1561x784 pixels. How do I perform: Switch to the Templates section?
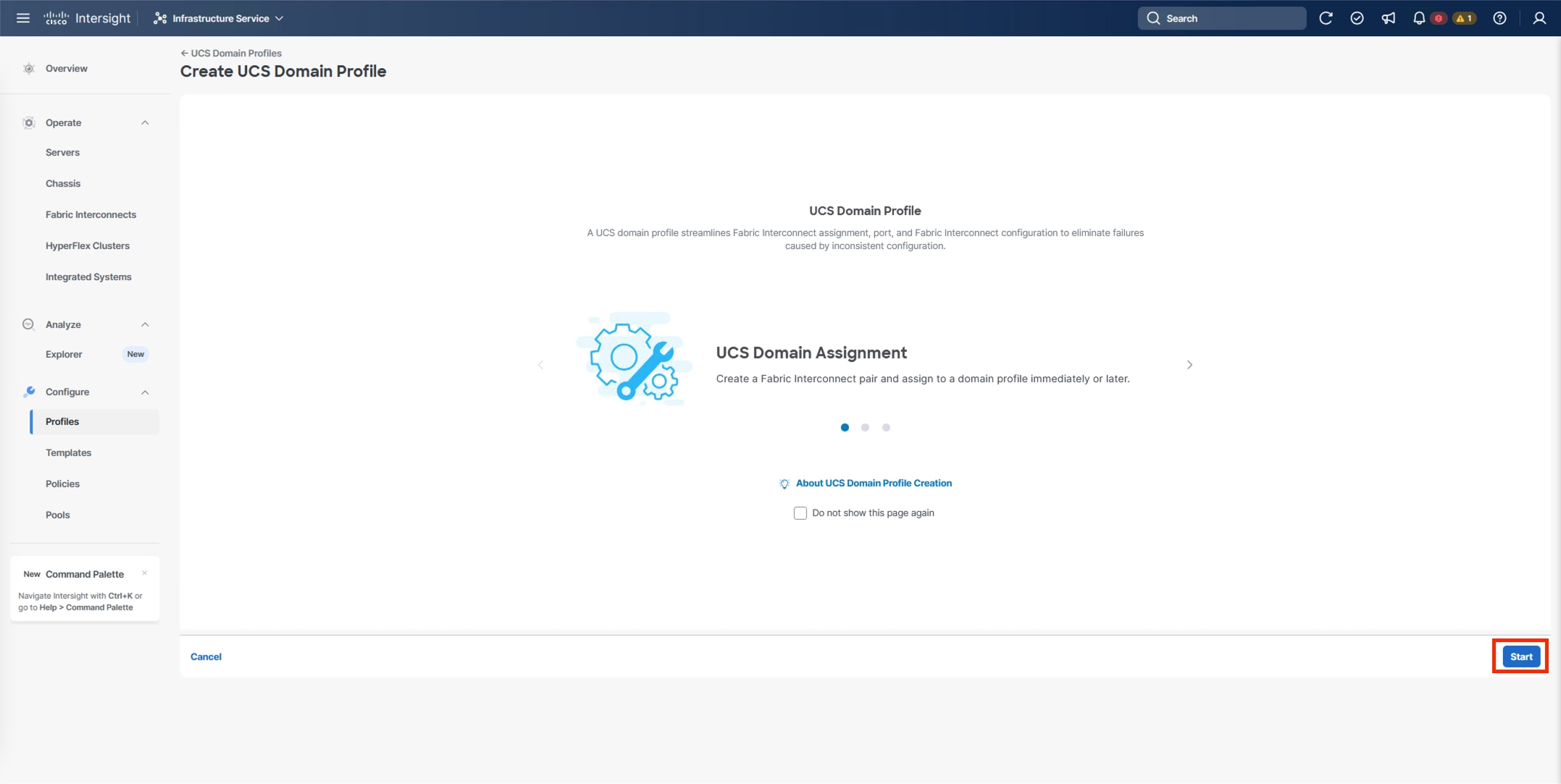point(68,452)
